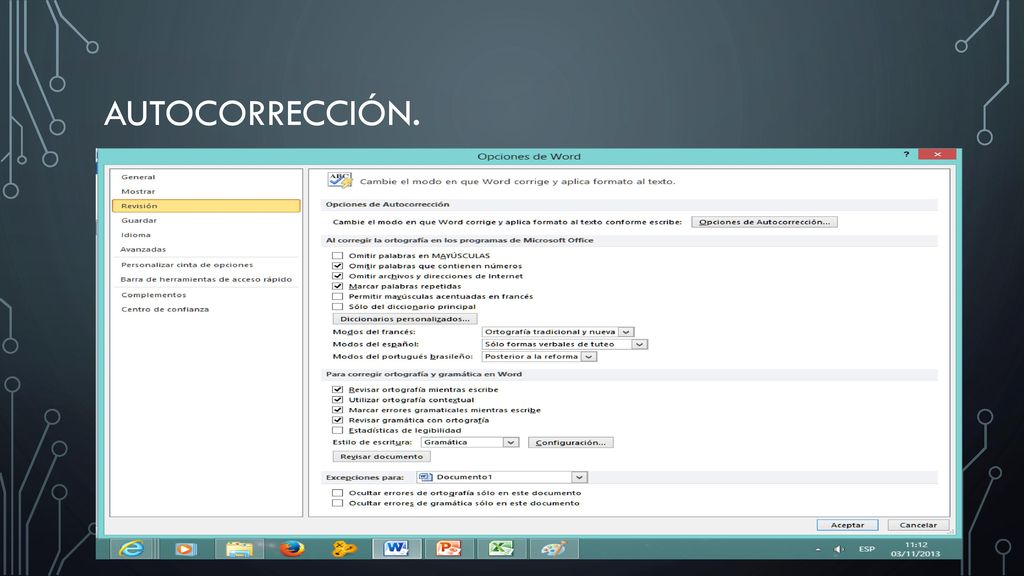Open Estilo de escritura dropdown
The width and height of the screenshot is (1024, 576).
[x=511, y=442]
